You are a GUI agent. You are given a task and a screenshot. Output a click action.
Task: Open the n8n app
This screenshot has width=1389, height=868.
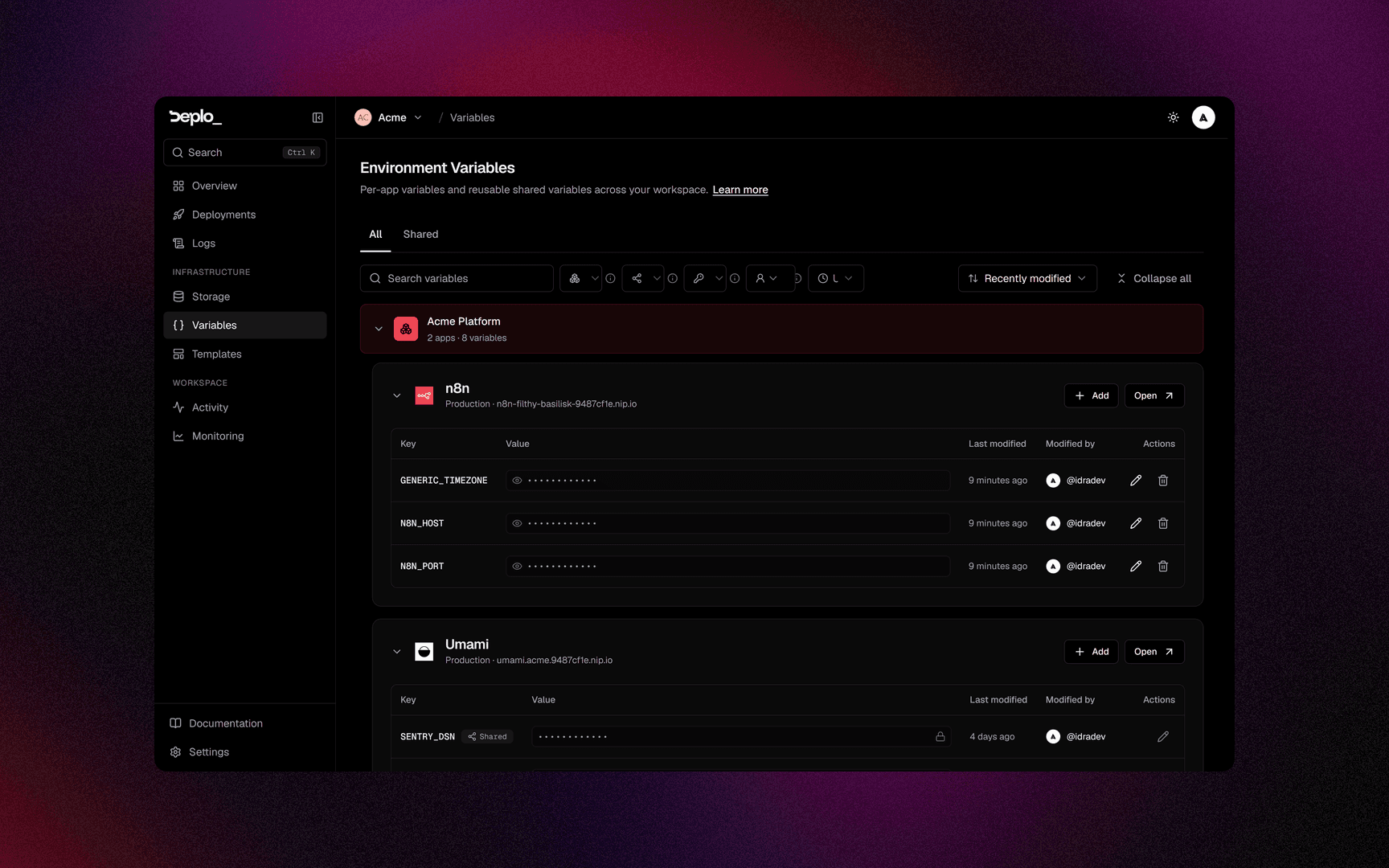pyautogui.click(x=1154, y=395)
